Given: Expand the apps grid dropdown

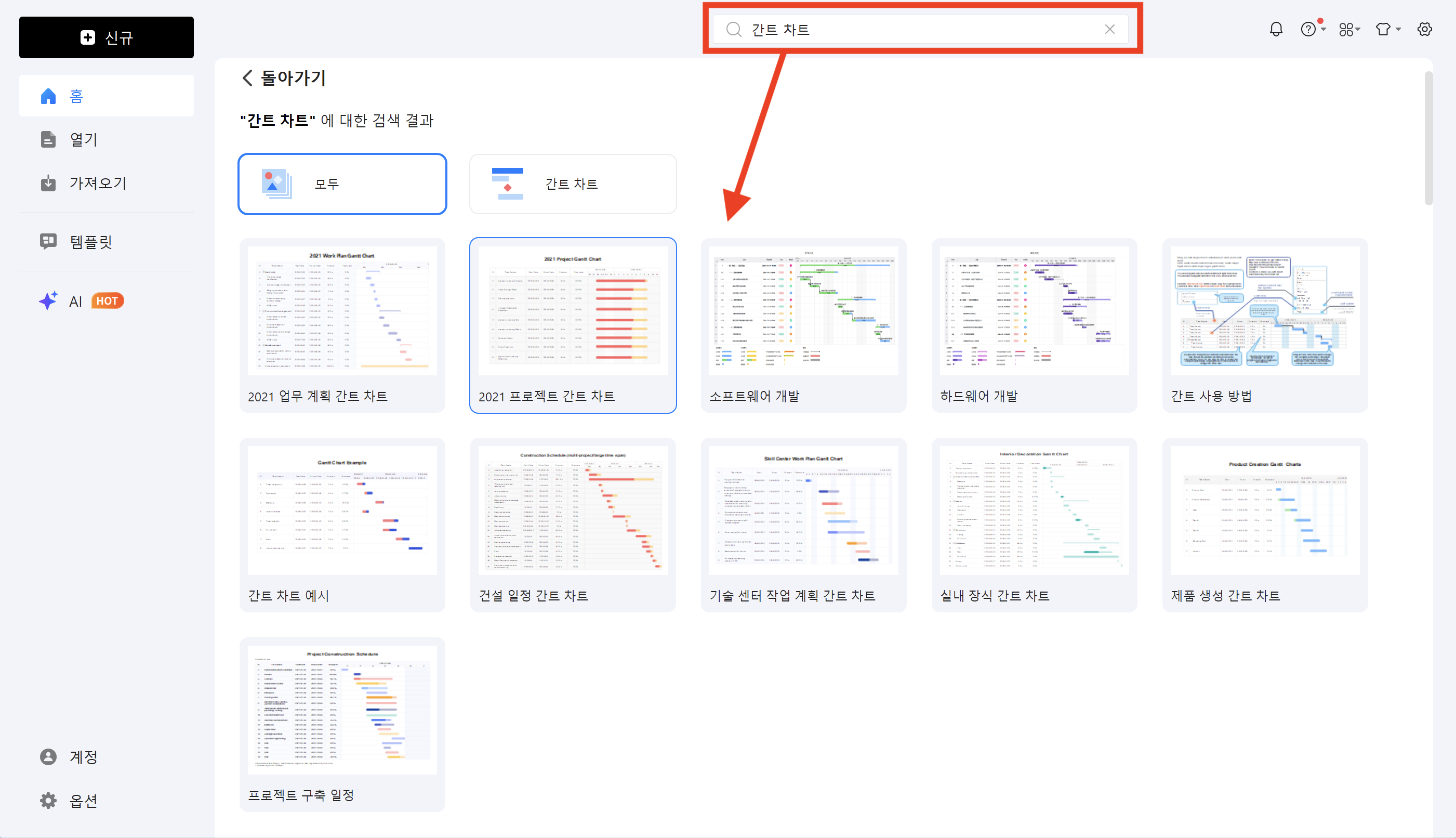Looking at the screenshot, I should pos(1348,29).
